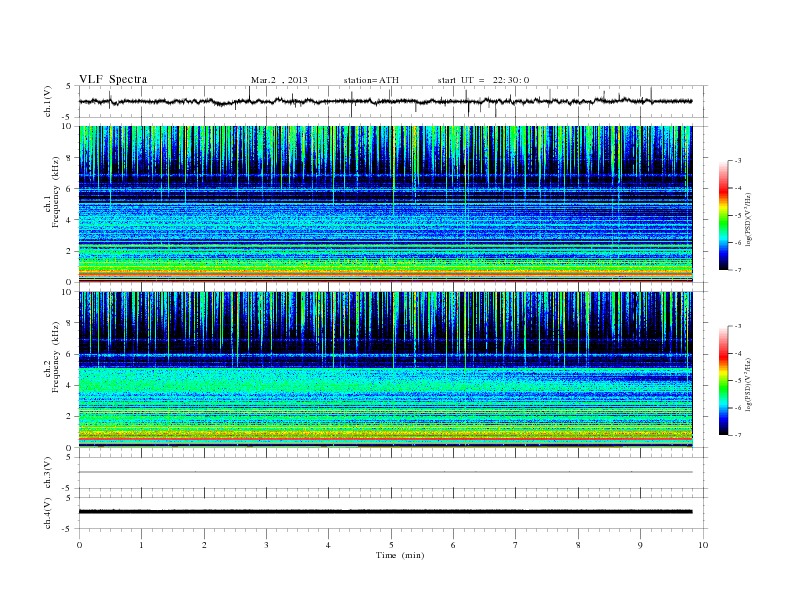
Task: Click the ch.1 waveform trace panel
Action: (x=393, y=101)
